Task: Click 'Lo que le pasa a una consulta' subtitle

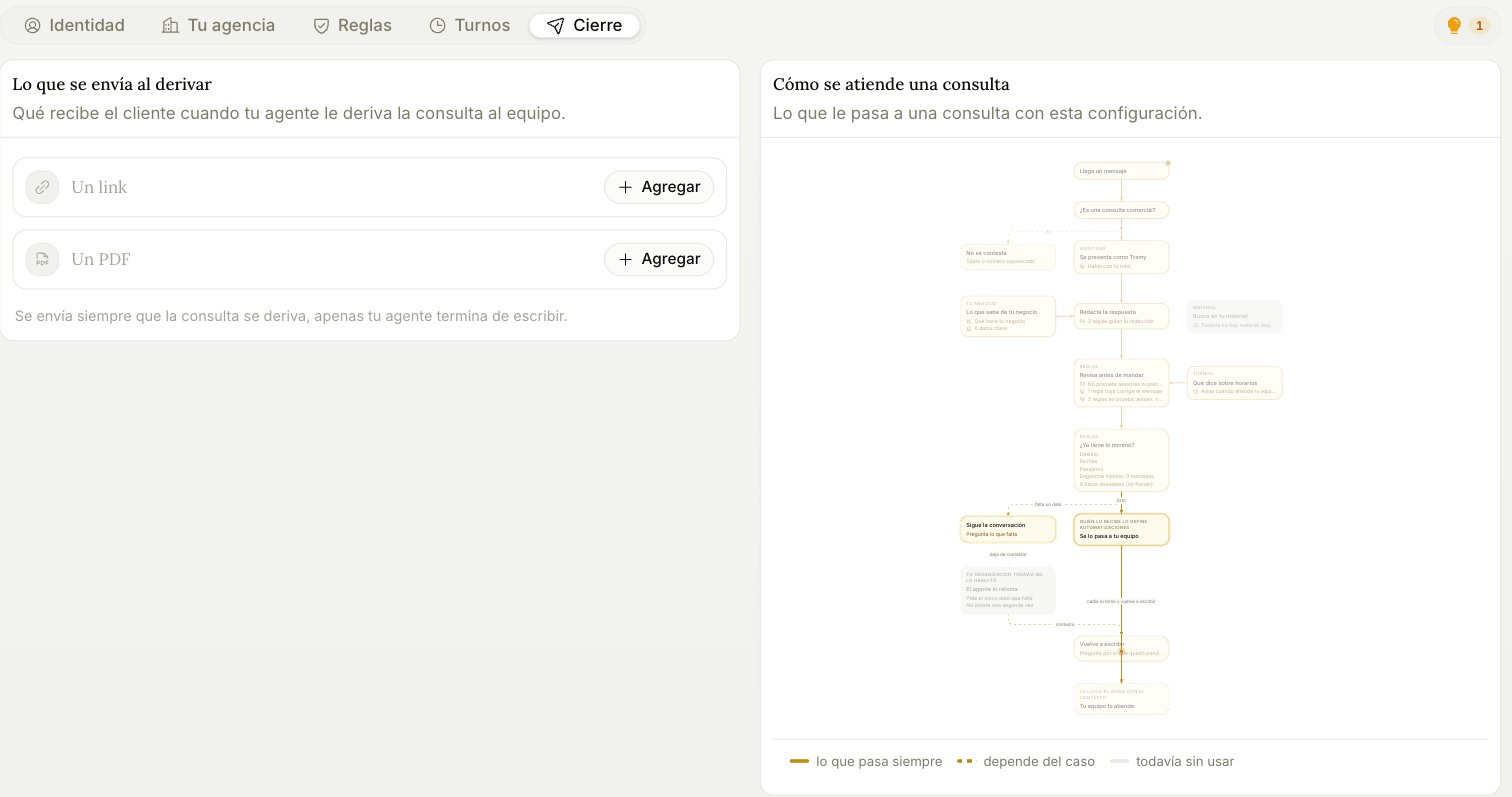Action: point(988,113)
